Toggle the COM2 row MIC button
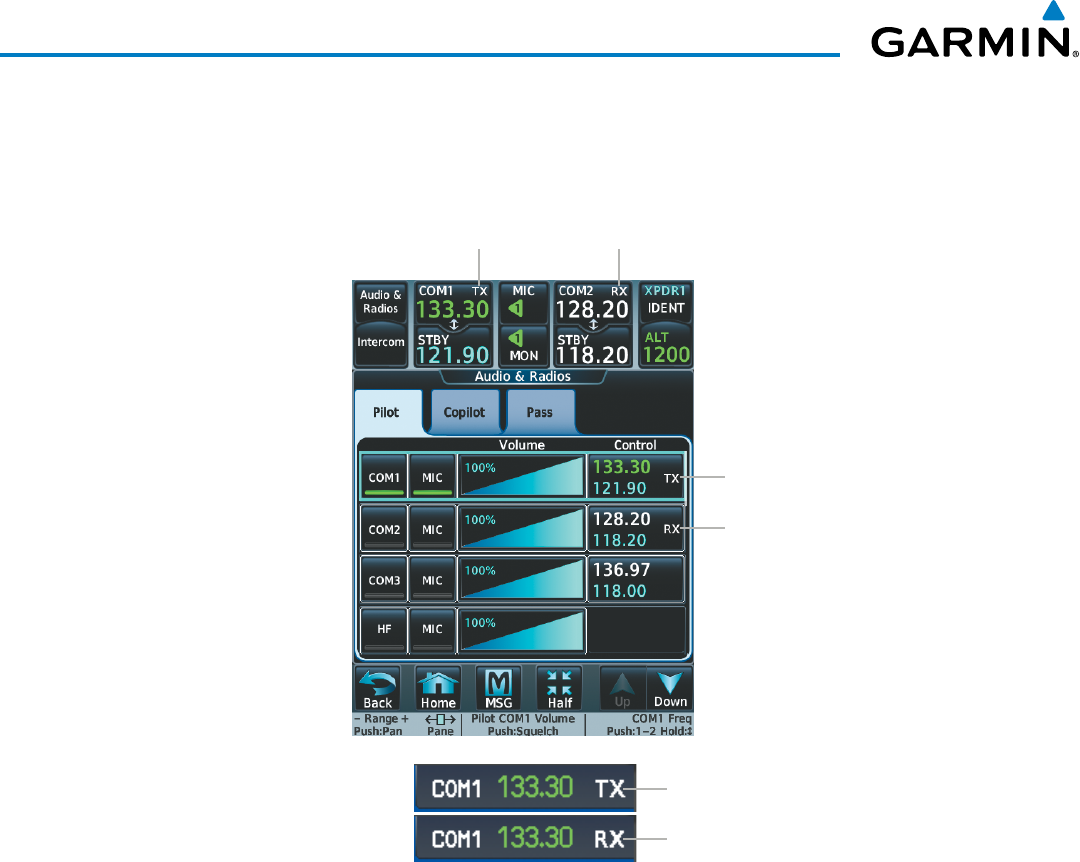This screenshot has height=862, width=1080. coord(432,529)
